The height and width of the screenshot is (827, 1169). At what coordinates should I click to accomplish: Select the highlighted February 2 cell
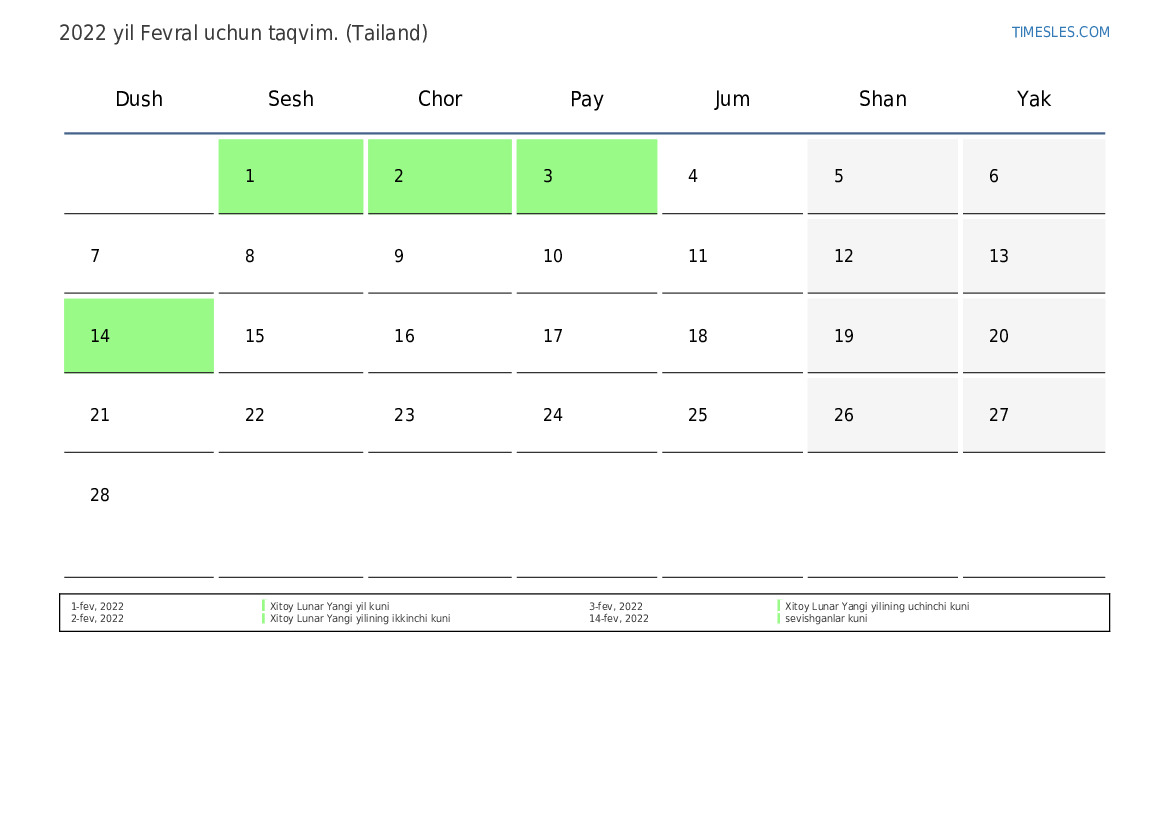(x=439, y=176)
